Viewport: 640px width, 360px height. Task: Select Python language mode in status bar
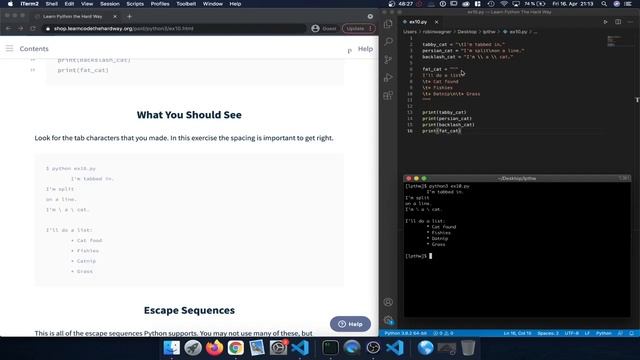pos(603,333)
